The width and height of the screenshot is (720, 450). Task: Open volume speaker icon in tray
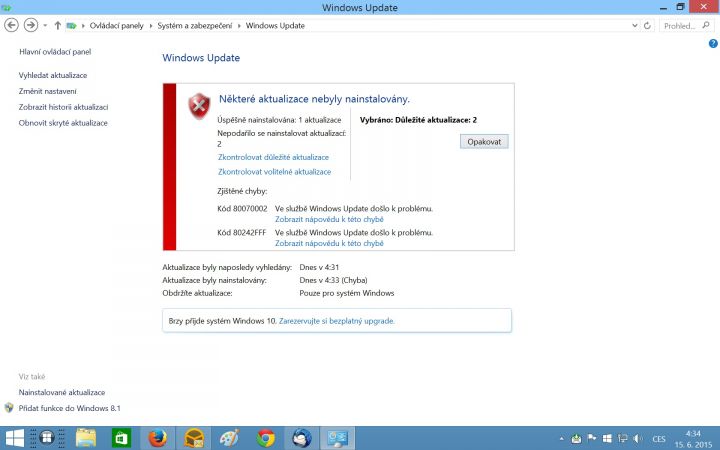coord(638,439)
